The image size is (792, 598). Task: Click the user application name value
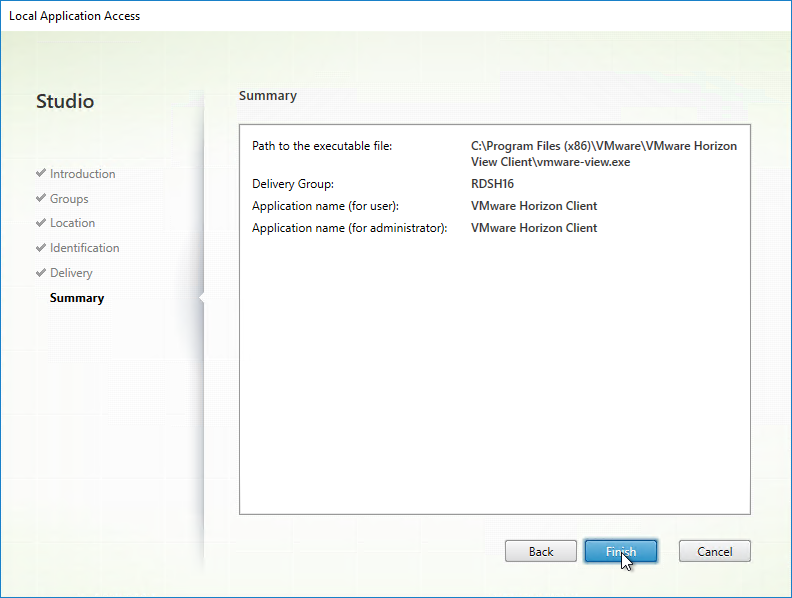coord(534,206)
